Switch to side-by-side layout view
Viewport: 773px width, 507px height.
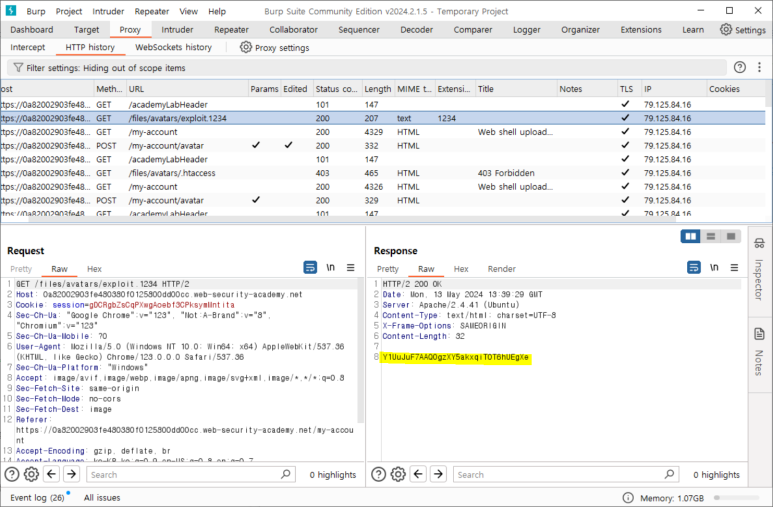(x=690, y=237)
